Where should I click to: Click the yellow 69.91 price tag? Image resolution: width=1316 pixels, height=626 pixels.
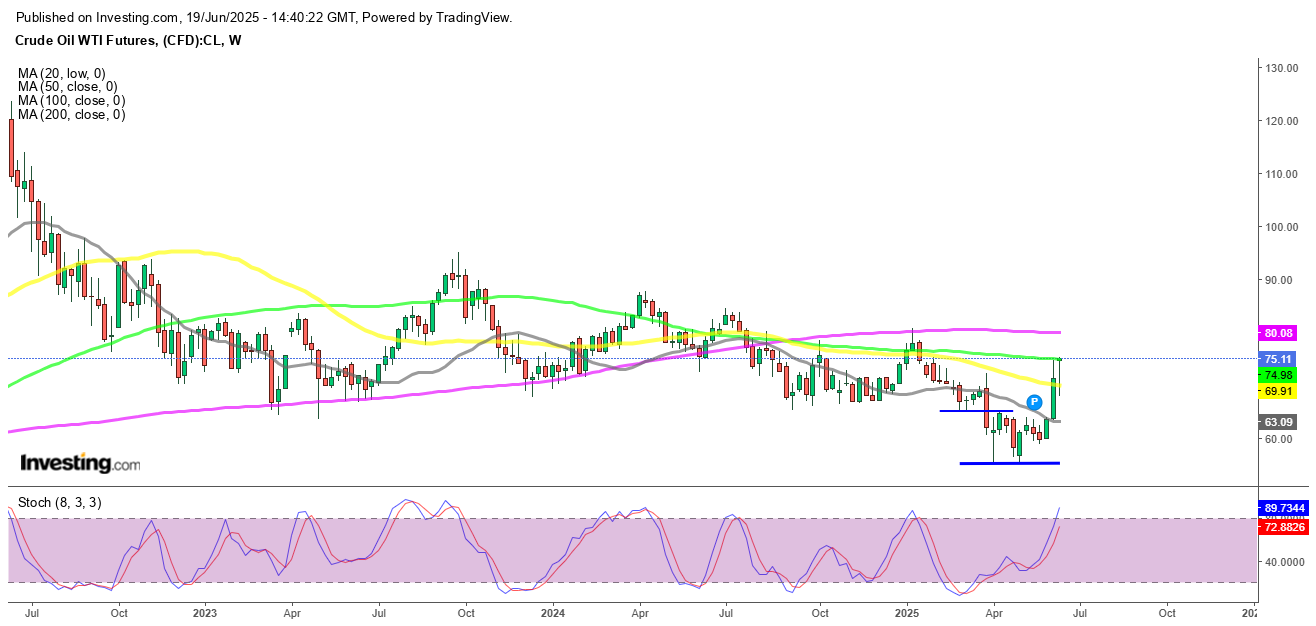tap(1279, 393)
